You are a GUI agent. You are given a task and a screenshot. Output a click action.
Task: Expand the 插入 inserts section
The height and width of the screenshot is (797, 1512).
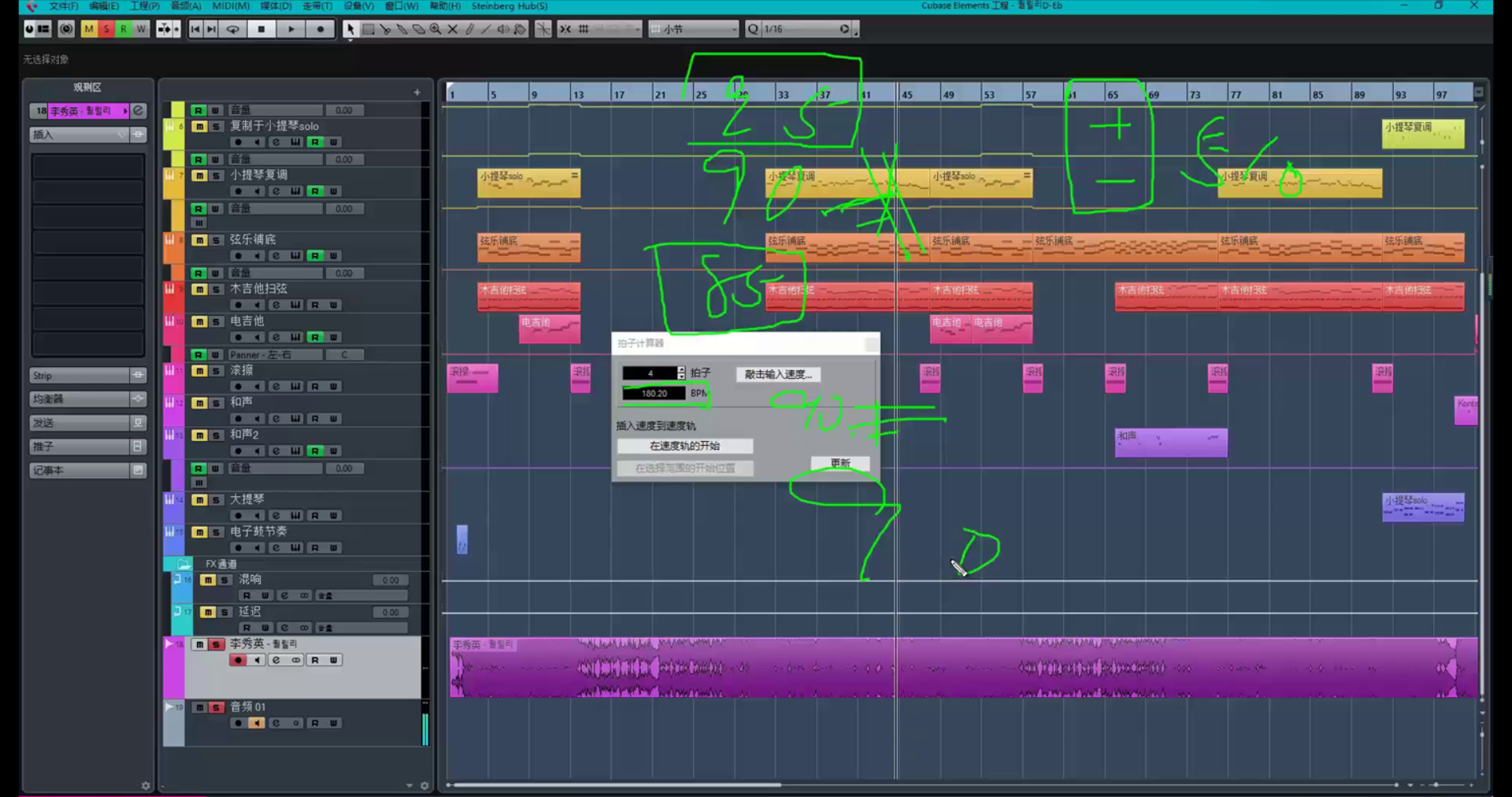(x=88, y=135)
